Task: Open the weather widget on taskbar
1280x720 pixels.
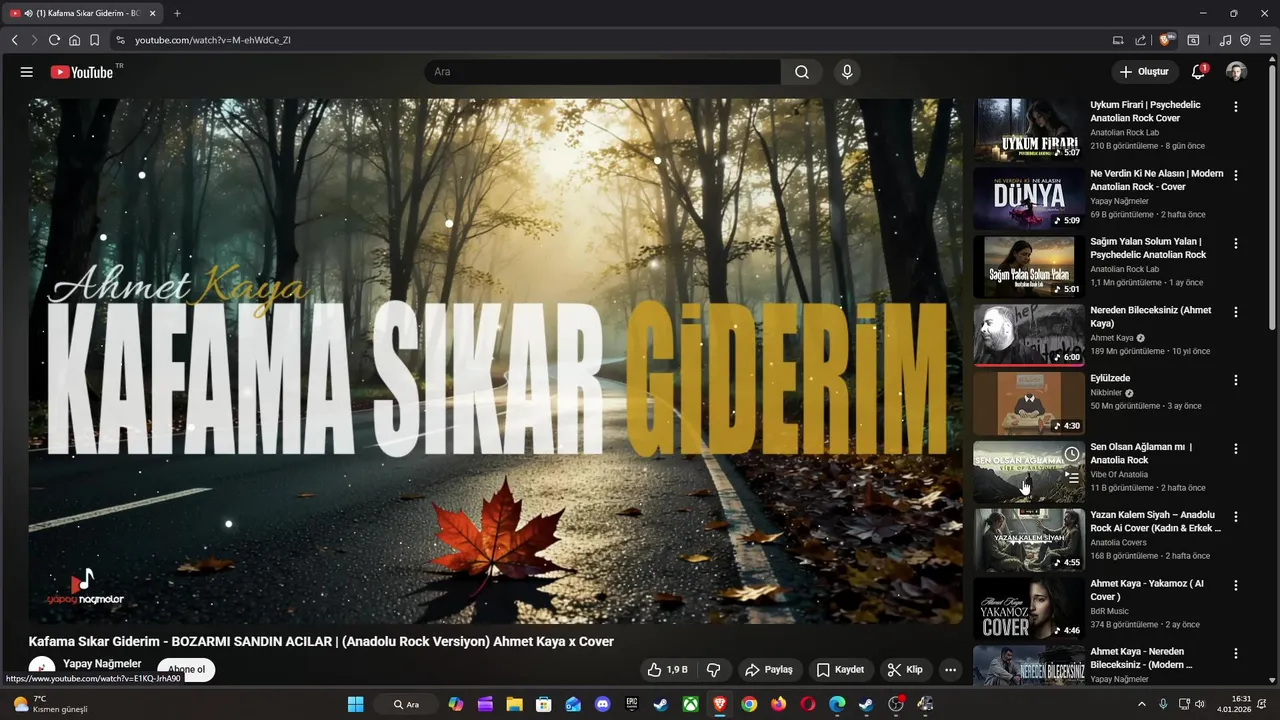Action: coord(50,704)
